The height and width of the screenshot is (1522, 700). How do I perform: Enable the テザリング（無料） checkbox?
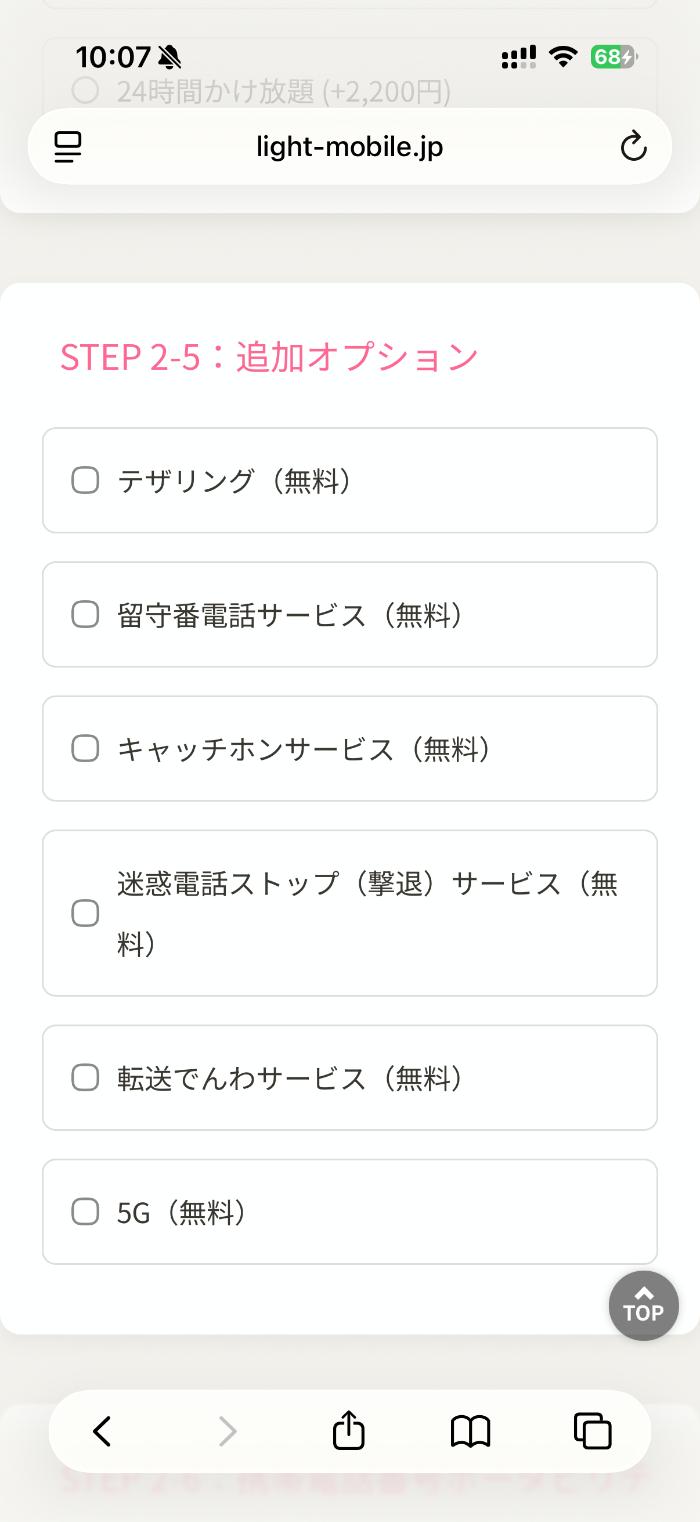coord(86,481)
